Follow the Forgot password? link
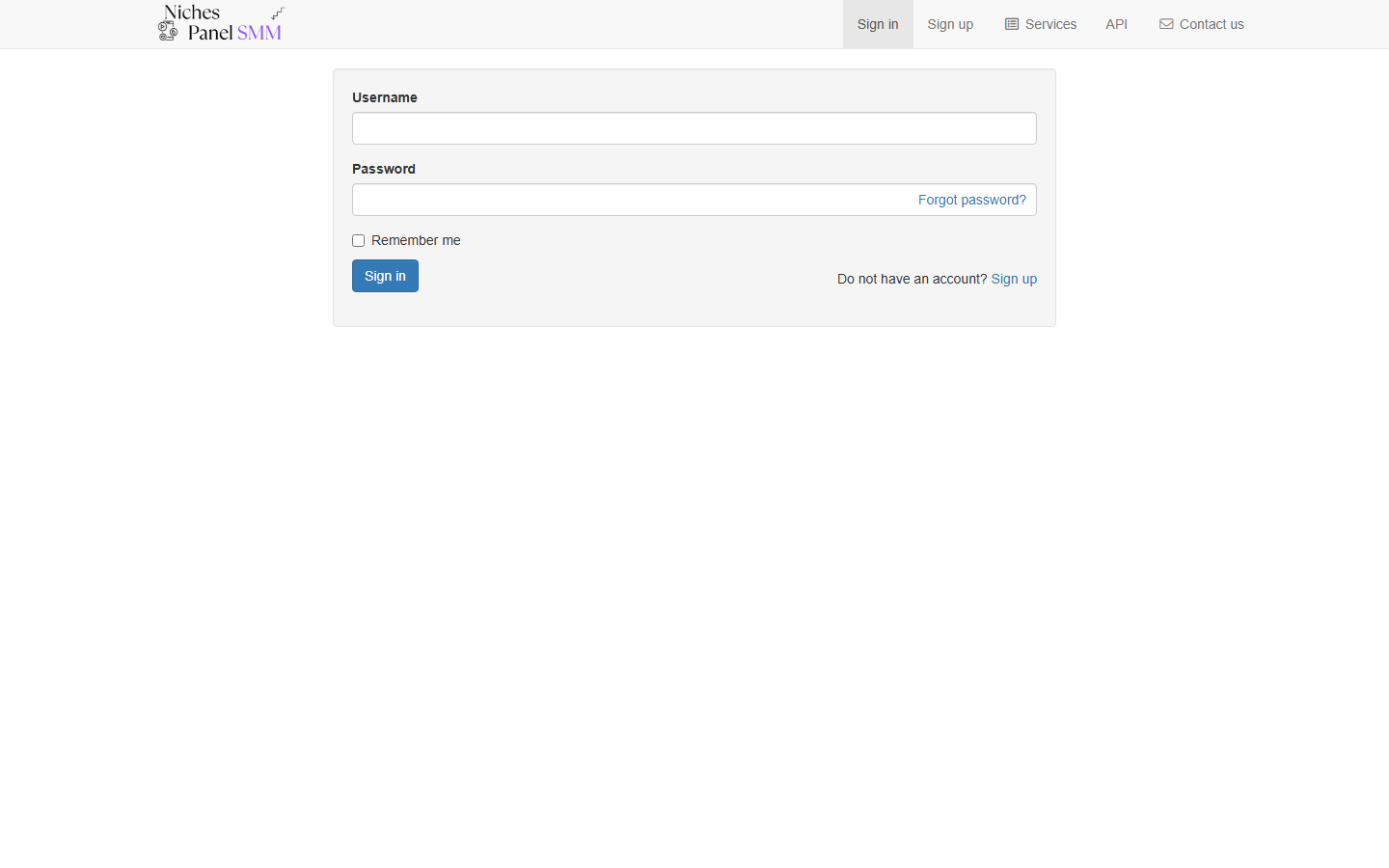This screenshot has width=1389, height=868. (x=971, y=200)
